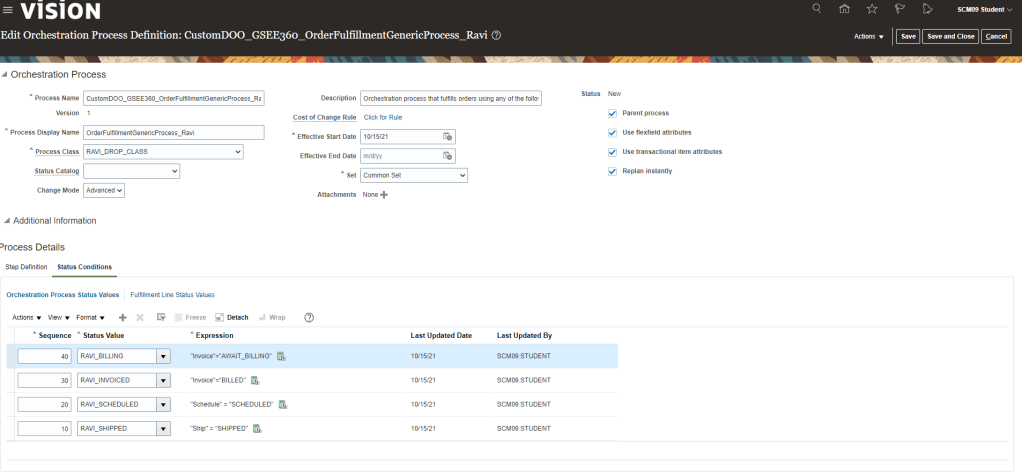Uncheck the Parent process checkbox

613,113
